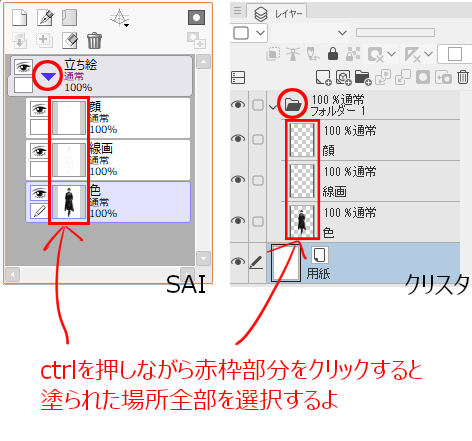Create a new layer folder in SAI

(x=70, y=17)
